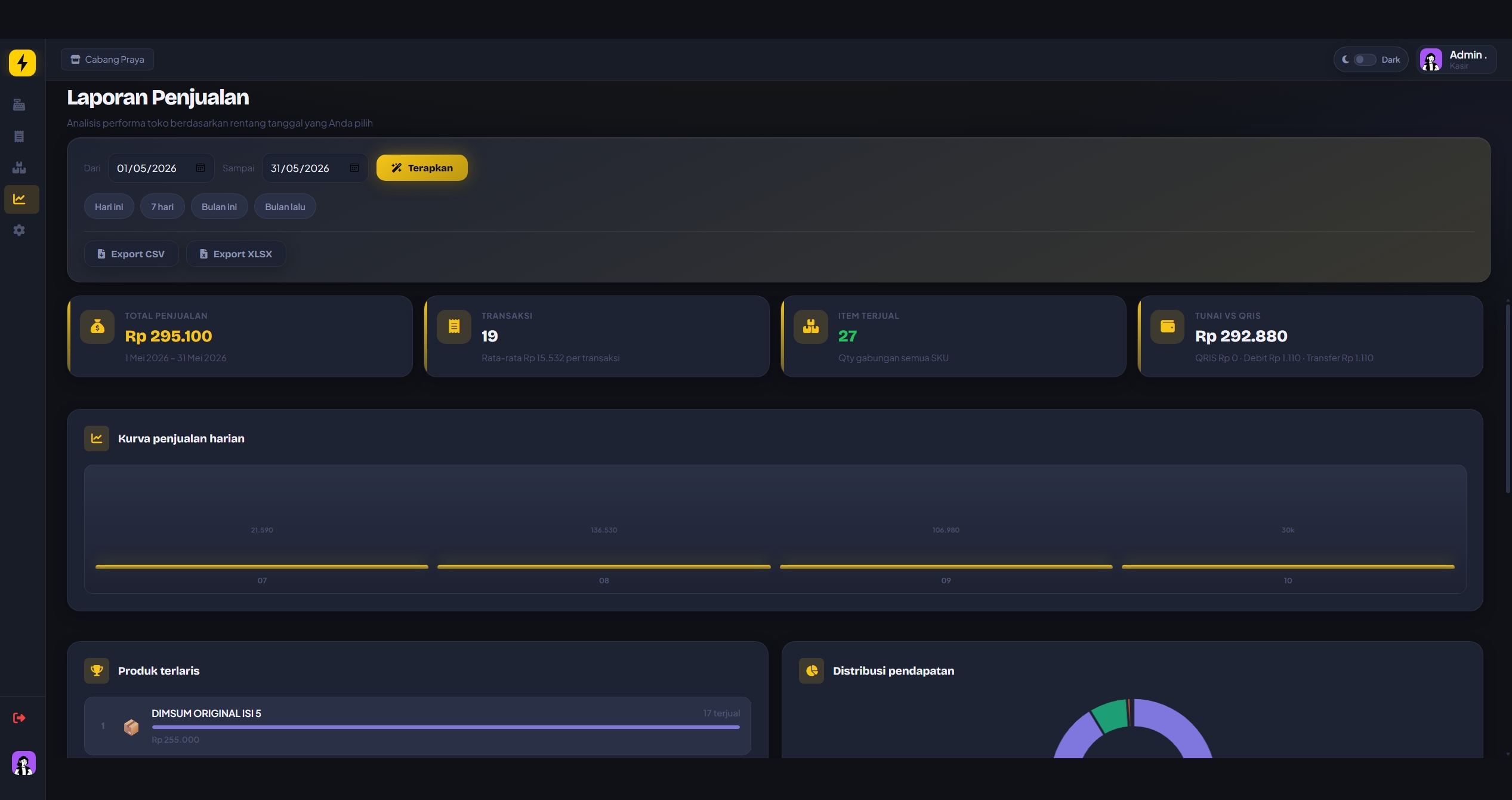Click the purple progress bar for Dimsum Original
Screen dimensions: 1512x800
[446, 727]
